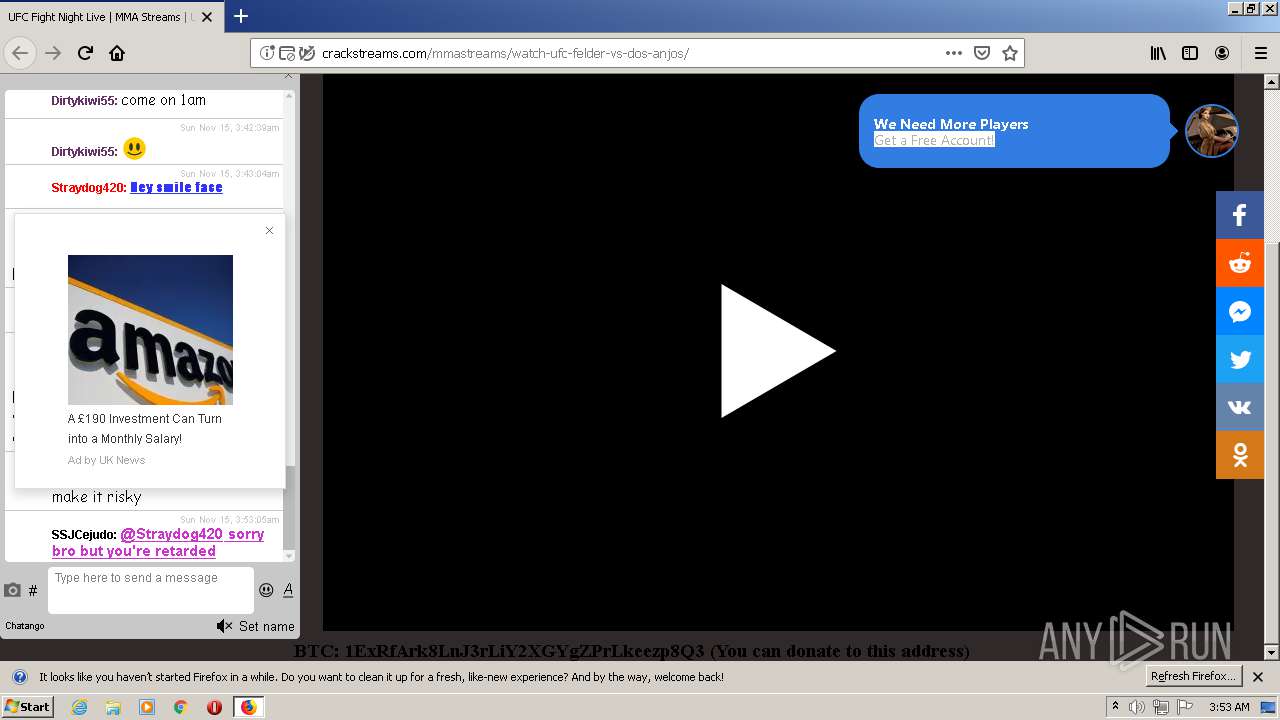The height and width of the screenshot is (720, 1280).
Task: Open the @Straydog420 sorry bro message link
Action: pos(158,543)
